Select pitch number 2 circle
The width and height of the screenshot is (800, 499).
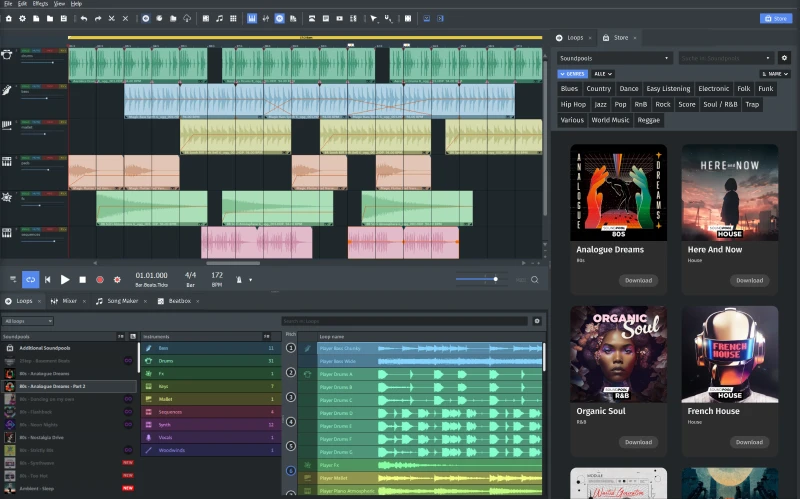291,372
